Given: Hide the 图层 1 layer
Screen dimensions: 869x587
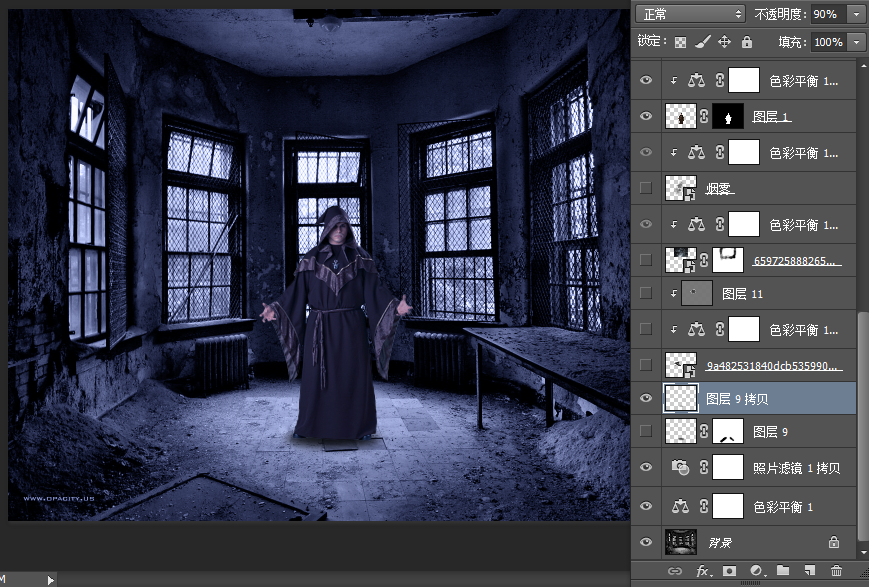Looking at the screenshot, I should click(x=646, y=117).
